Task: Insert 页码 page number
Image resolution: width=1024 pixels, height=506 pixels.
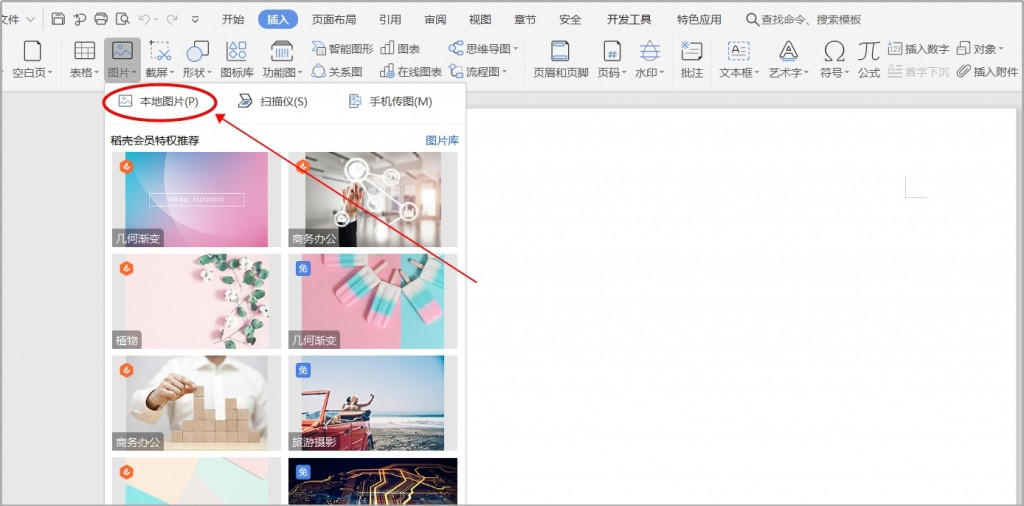Action: click(x=612, y=59)
